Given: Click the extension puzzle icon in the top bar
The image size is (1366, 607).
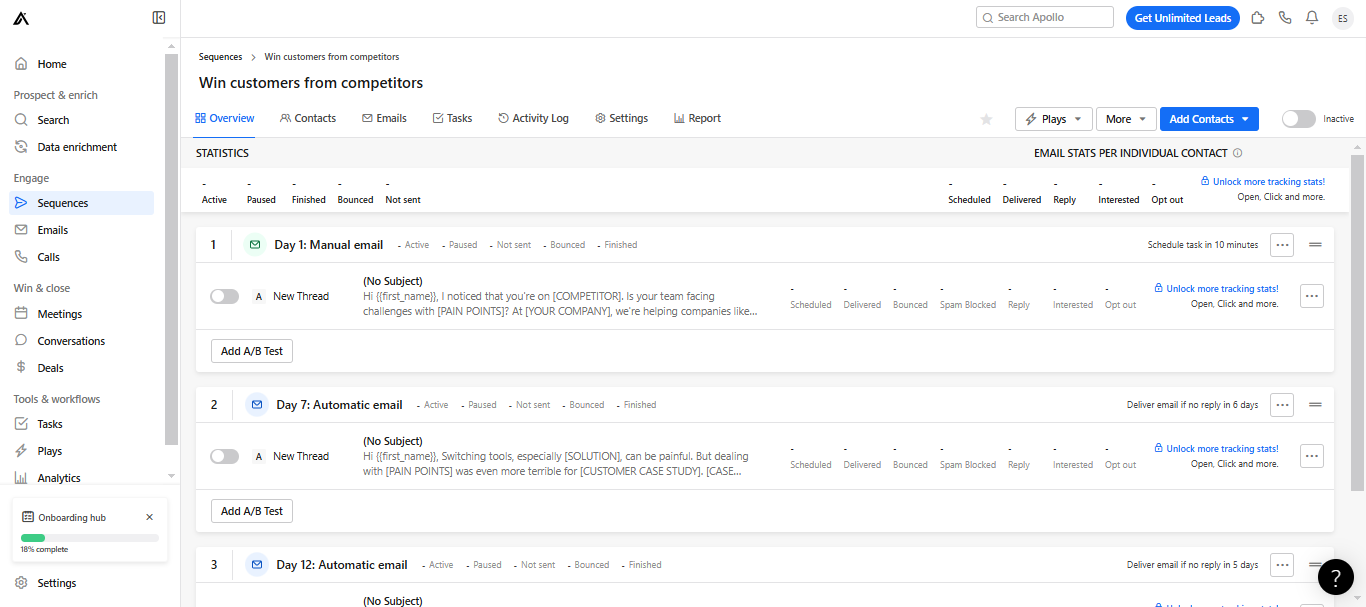Looking at the screenshot, I should pyautogui.click(x=1258, y=18).
